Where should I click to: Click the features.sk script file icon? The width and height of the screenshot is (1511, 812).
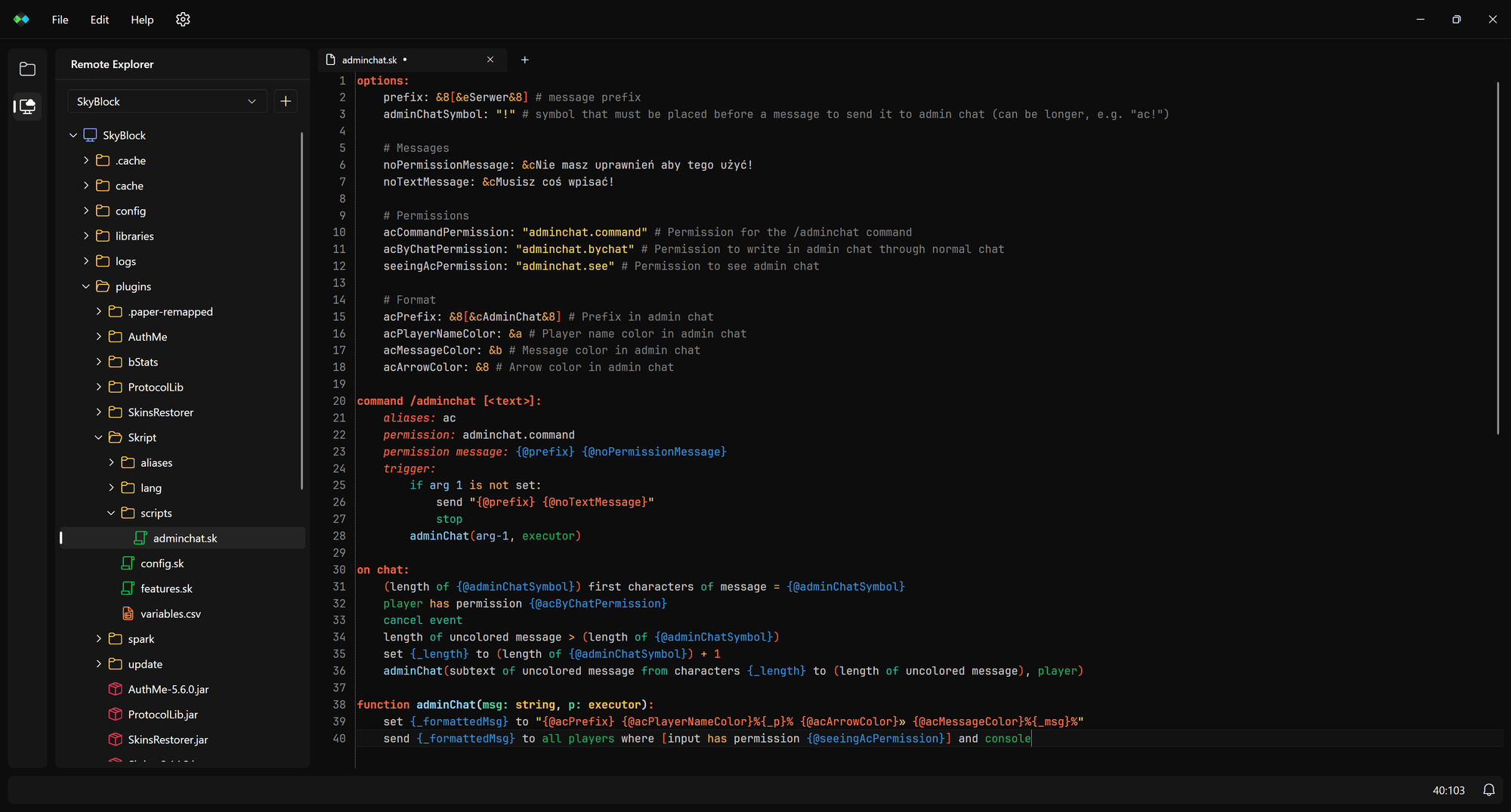click(x=128, y=588)
